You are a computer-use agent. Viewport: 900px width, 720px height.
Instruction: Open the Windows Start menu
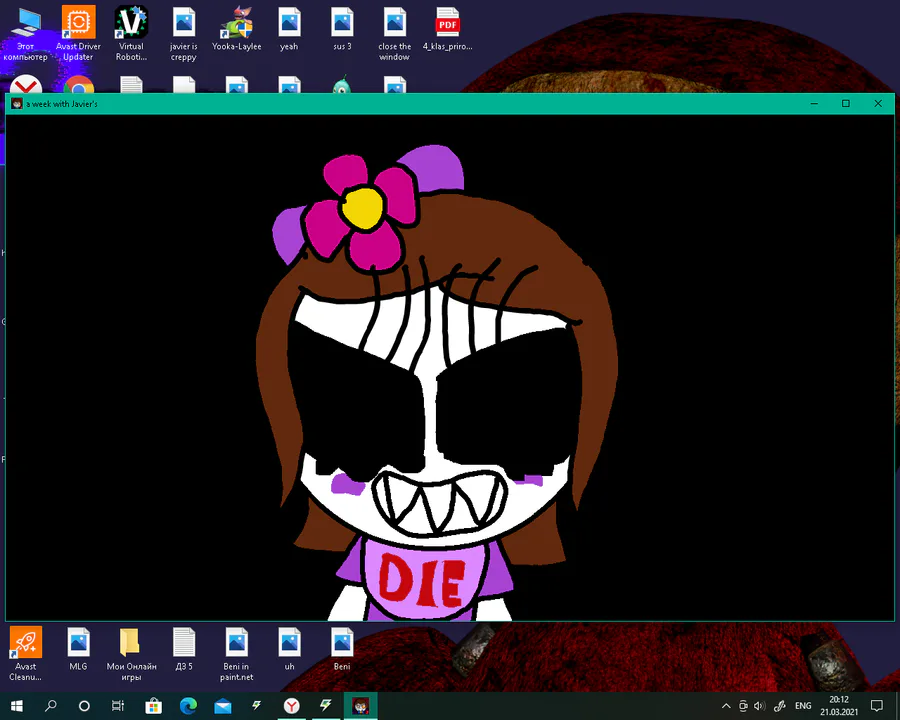17,706
